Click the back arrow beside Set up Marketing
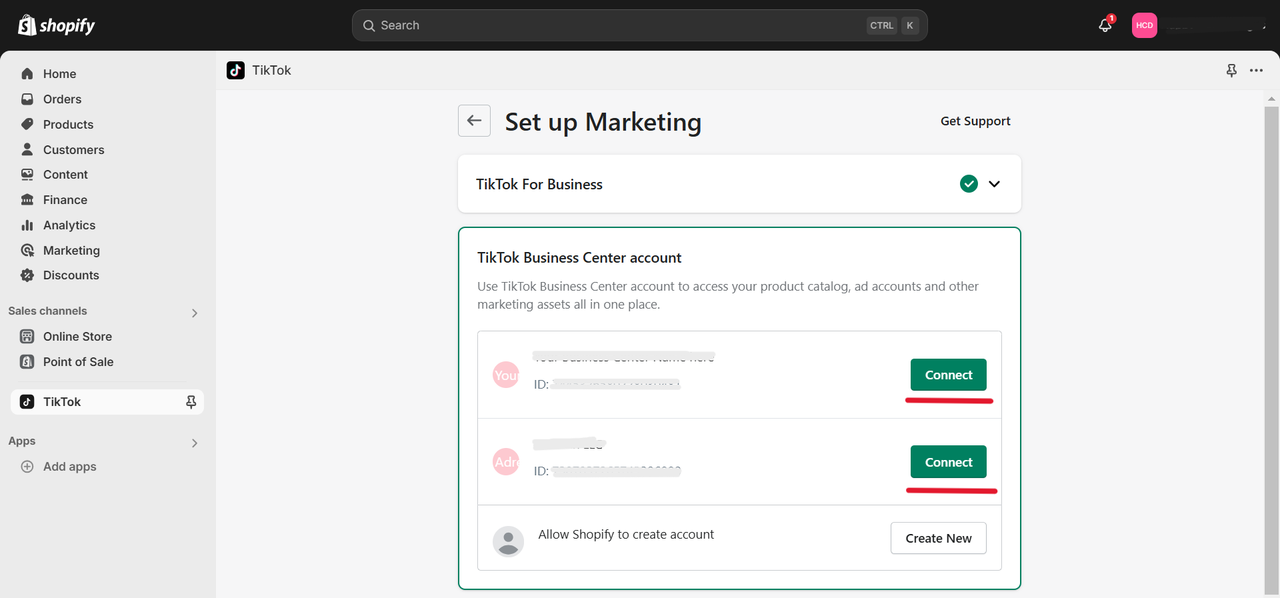The image size is (1280, 598). point(474,121)
